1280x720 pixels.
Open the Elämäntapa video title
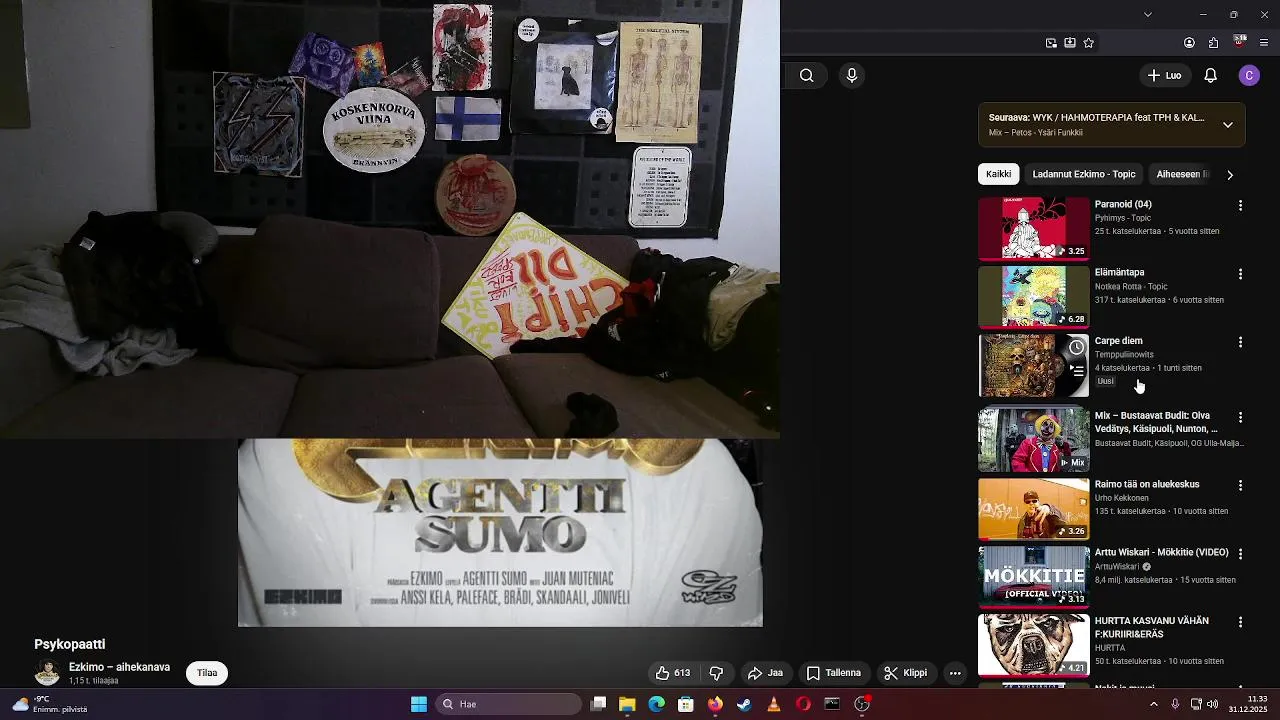coord(1119,272)
